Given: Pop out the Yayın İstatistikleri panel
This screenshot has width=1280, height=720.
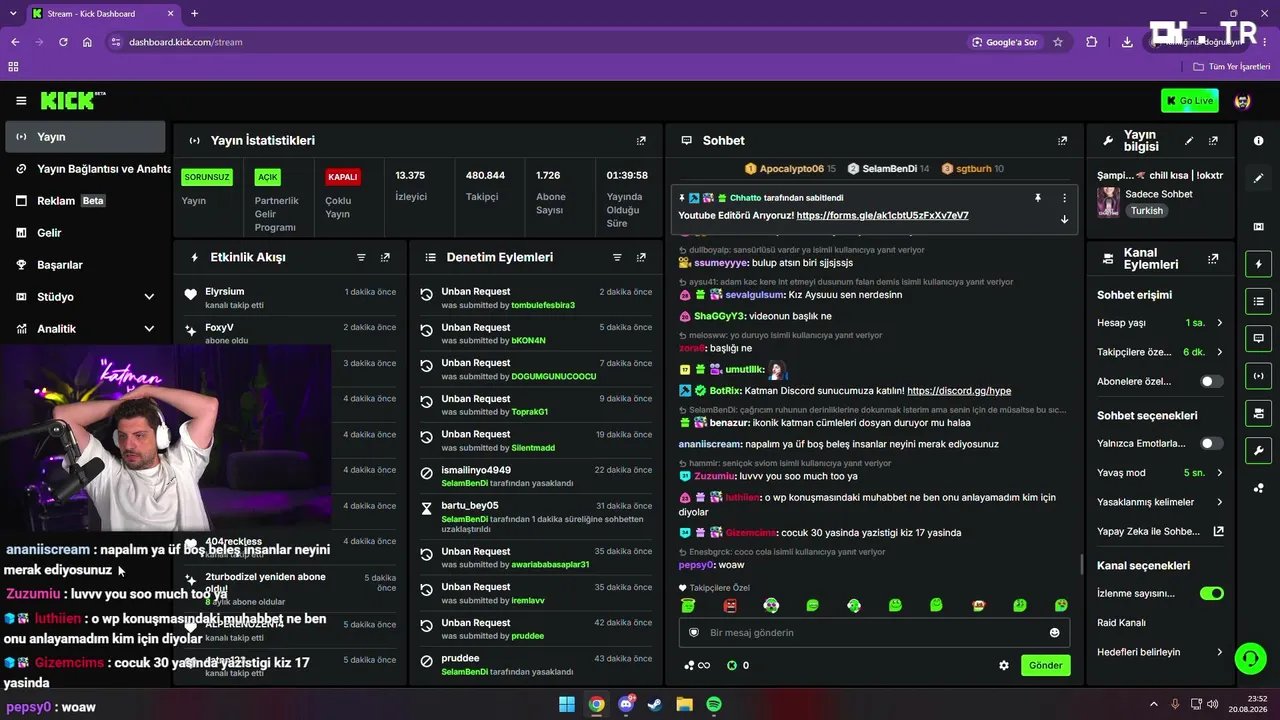Looking at the screenshot, I should 641,141.
